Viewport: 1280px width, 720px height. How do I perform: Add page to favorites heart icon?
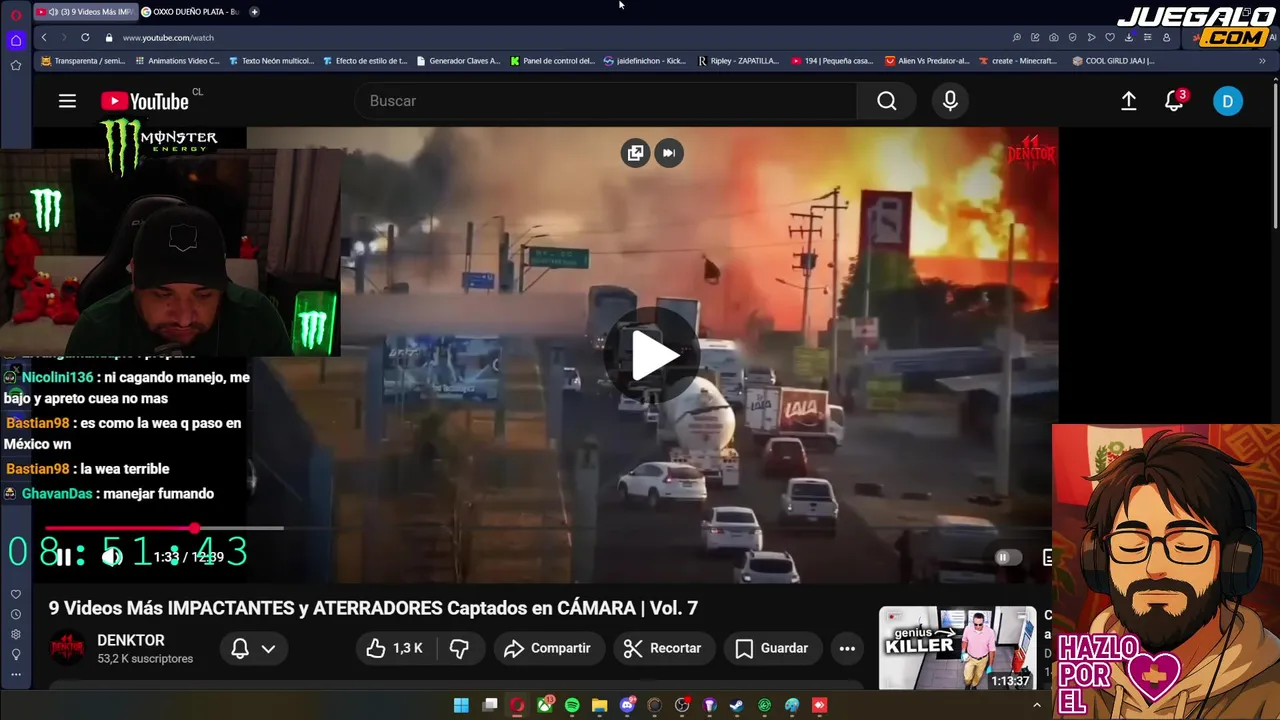(x=1110, y=37)
